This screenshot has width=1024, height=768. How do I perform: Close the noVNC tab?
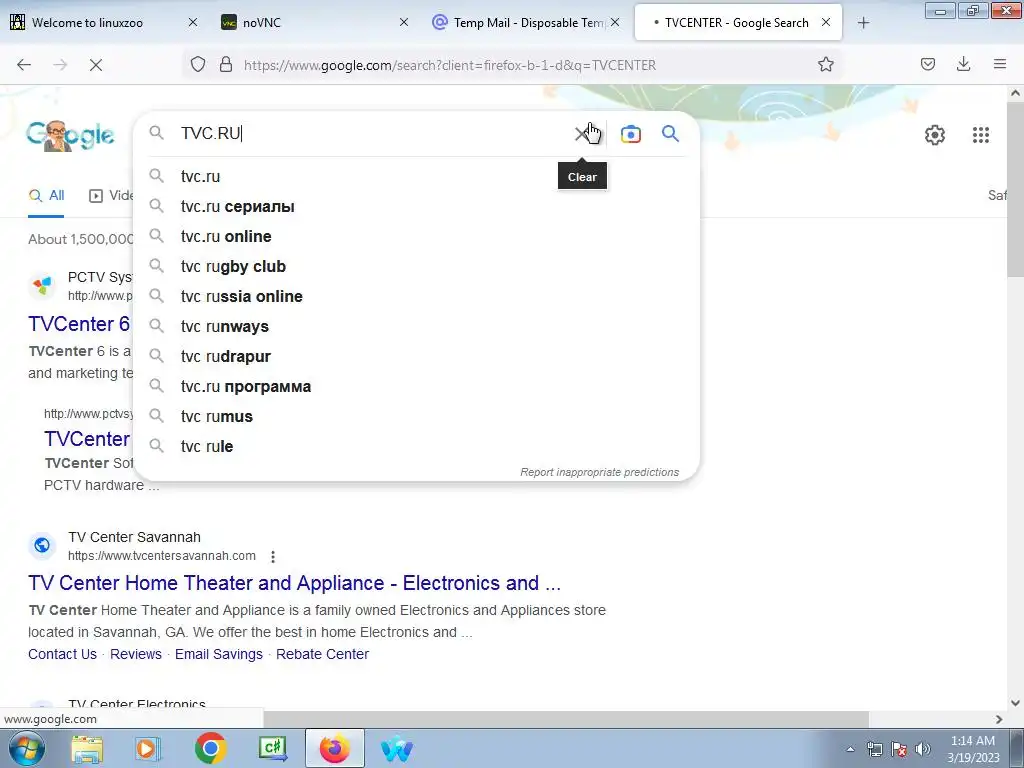click(x=404, y=22)
